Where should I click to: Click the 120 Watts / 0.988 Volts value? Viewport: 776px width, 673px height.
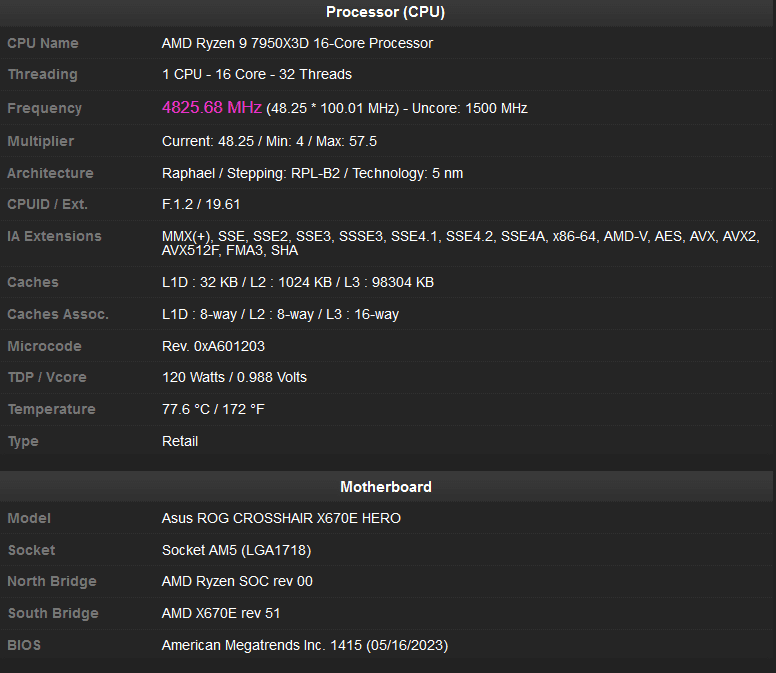234,377
